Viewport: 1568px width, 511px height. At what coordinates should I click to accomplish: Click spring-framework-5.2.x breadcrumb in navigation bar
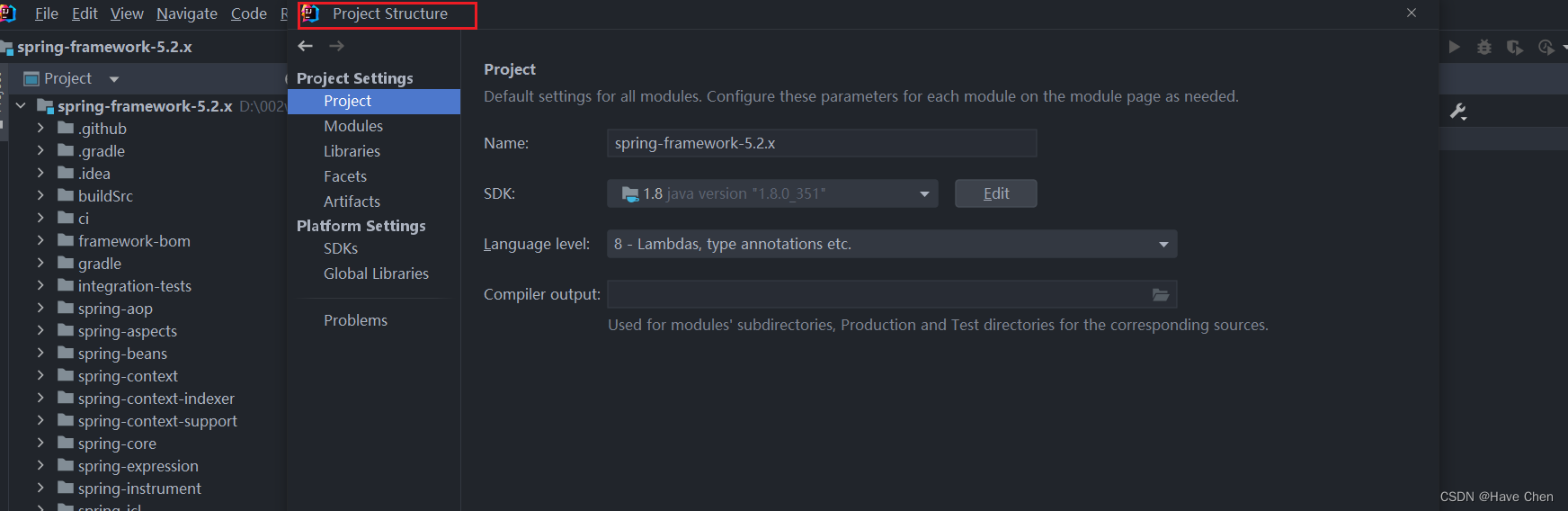[x=104, y=47]
